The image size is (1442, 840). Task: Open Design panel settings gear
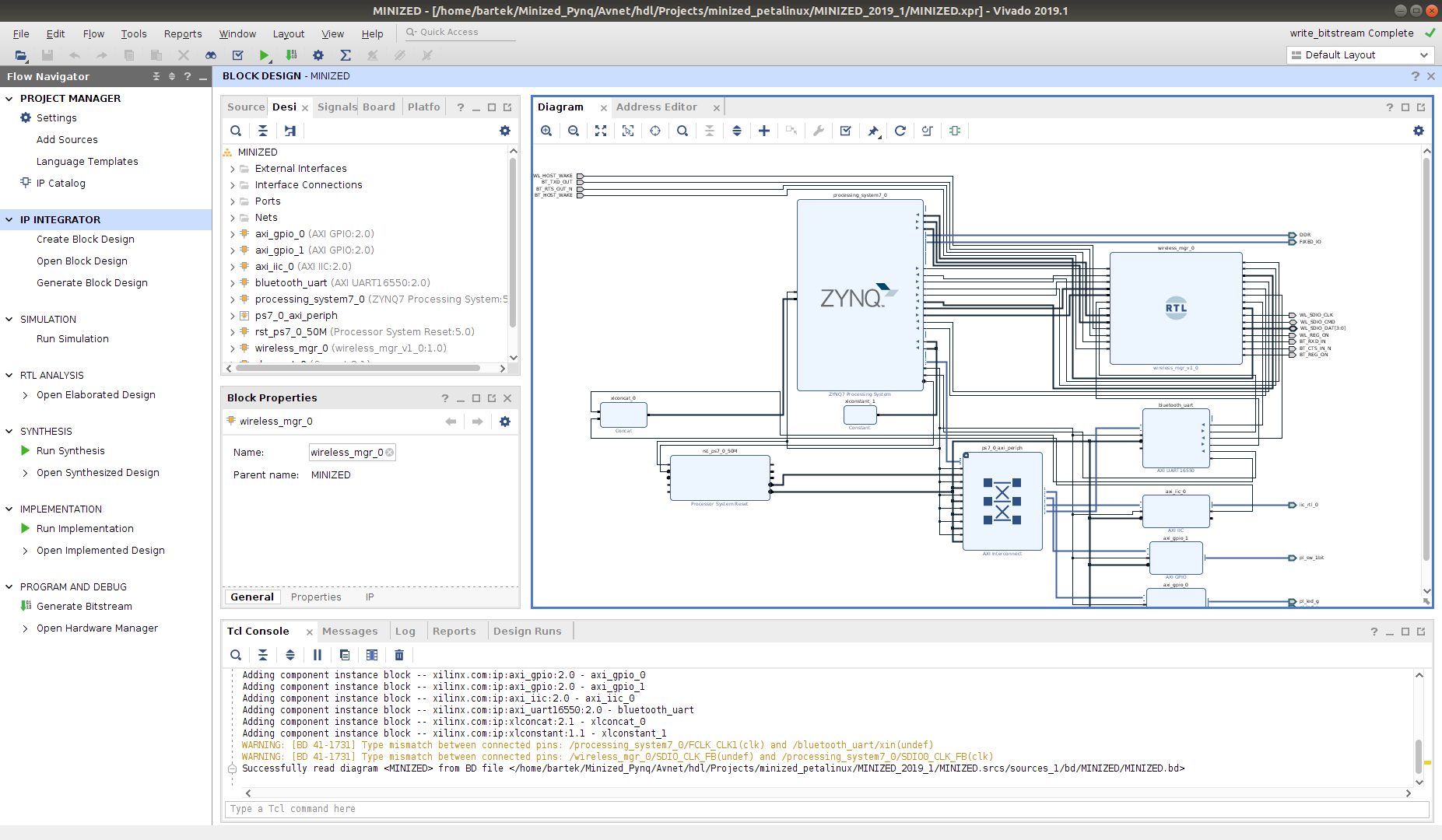505,131
